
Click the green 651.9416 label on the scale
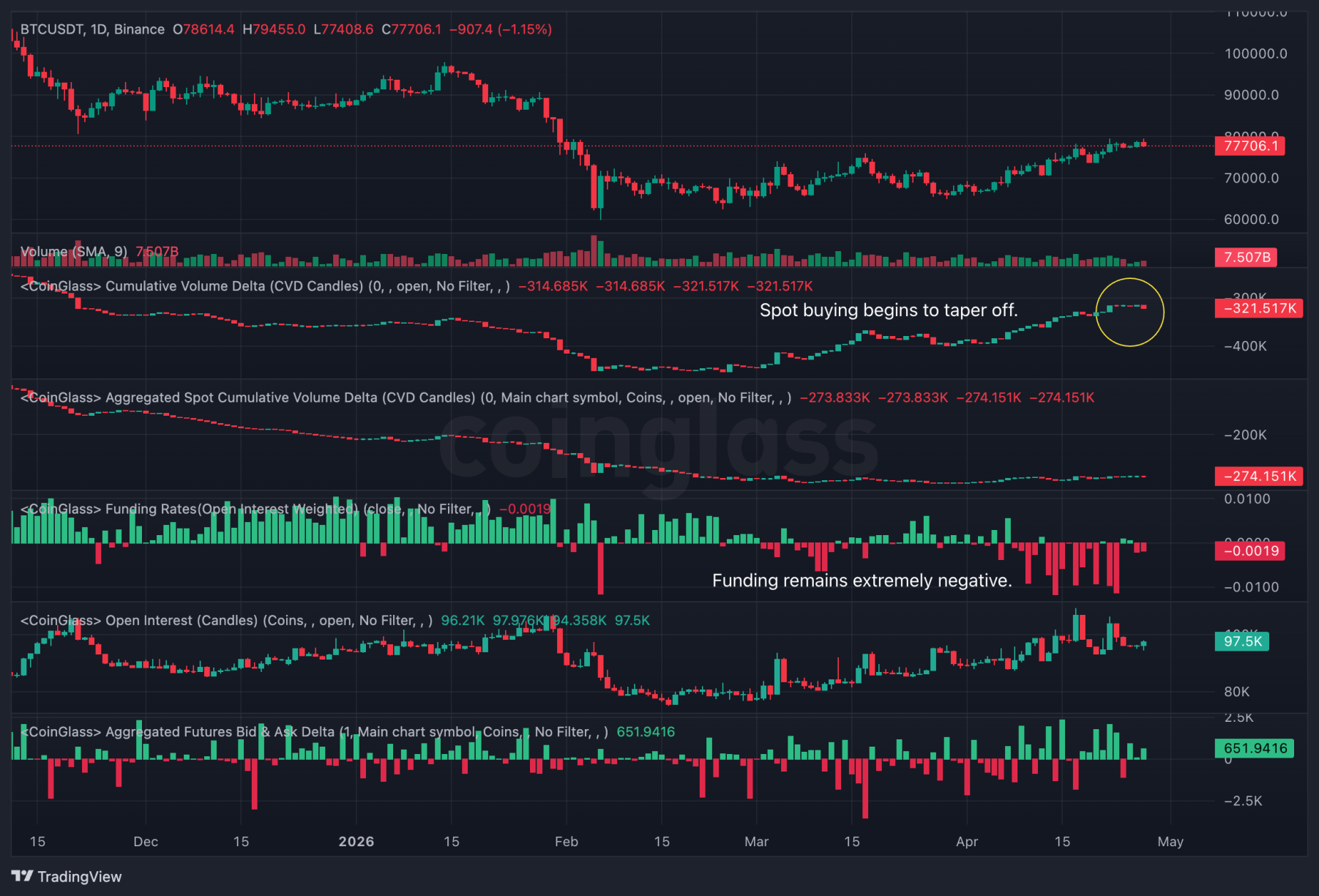(x=1255, y=748)
